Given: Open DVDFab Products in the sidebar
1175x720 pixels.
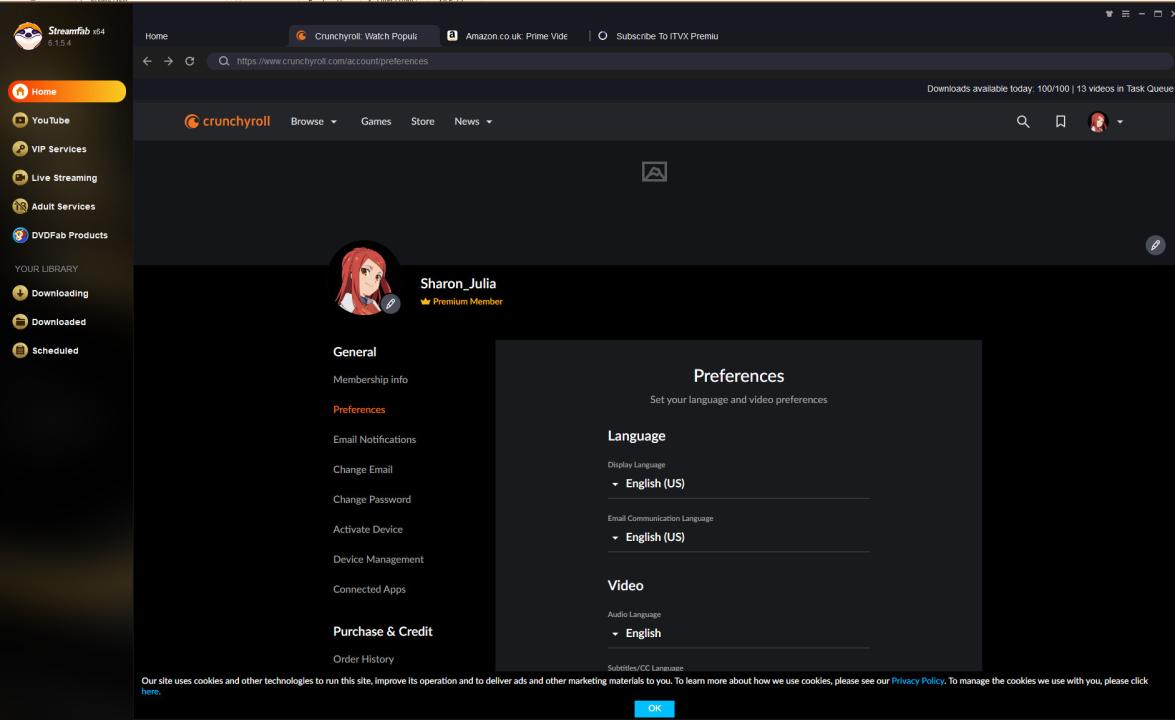Looking at the screenshot, I should (x=60, y=235).
